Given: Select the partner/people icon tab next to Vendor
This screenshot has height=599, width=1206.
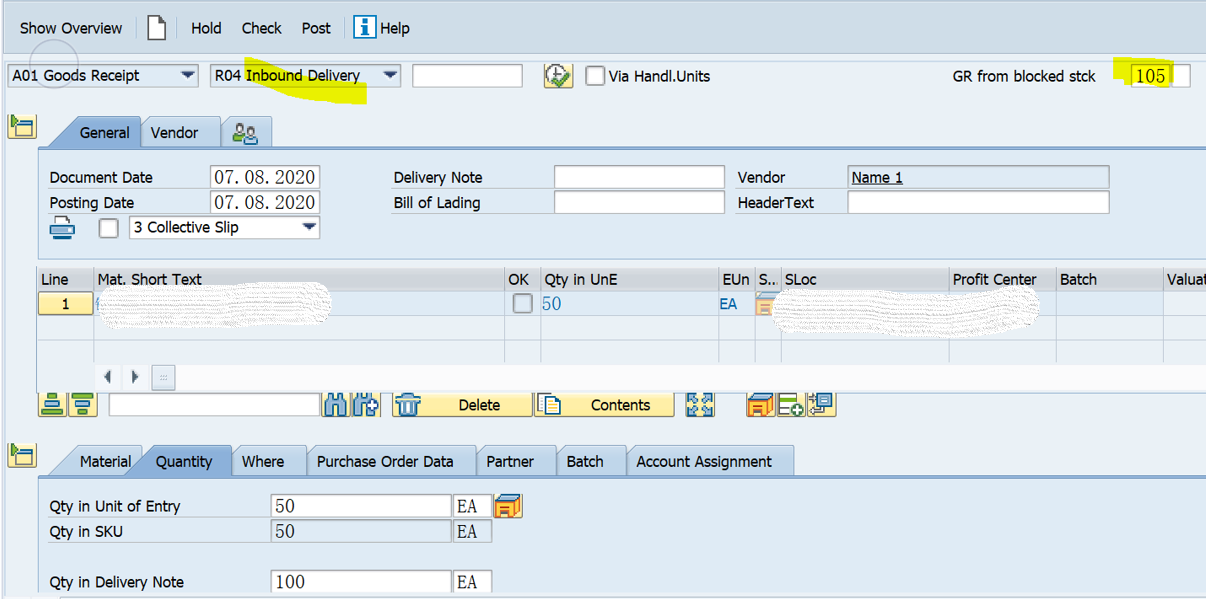Looking at the screenshot, I should [x=246, y=131].
